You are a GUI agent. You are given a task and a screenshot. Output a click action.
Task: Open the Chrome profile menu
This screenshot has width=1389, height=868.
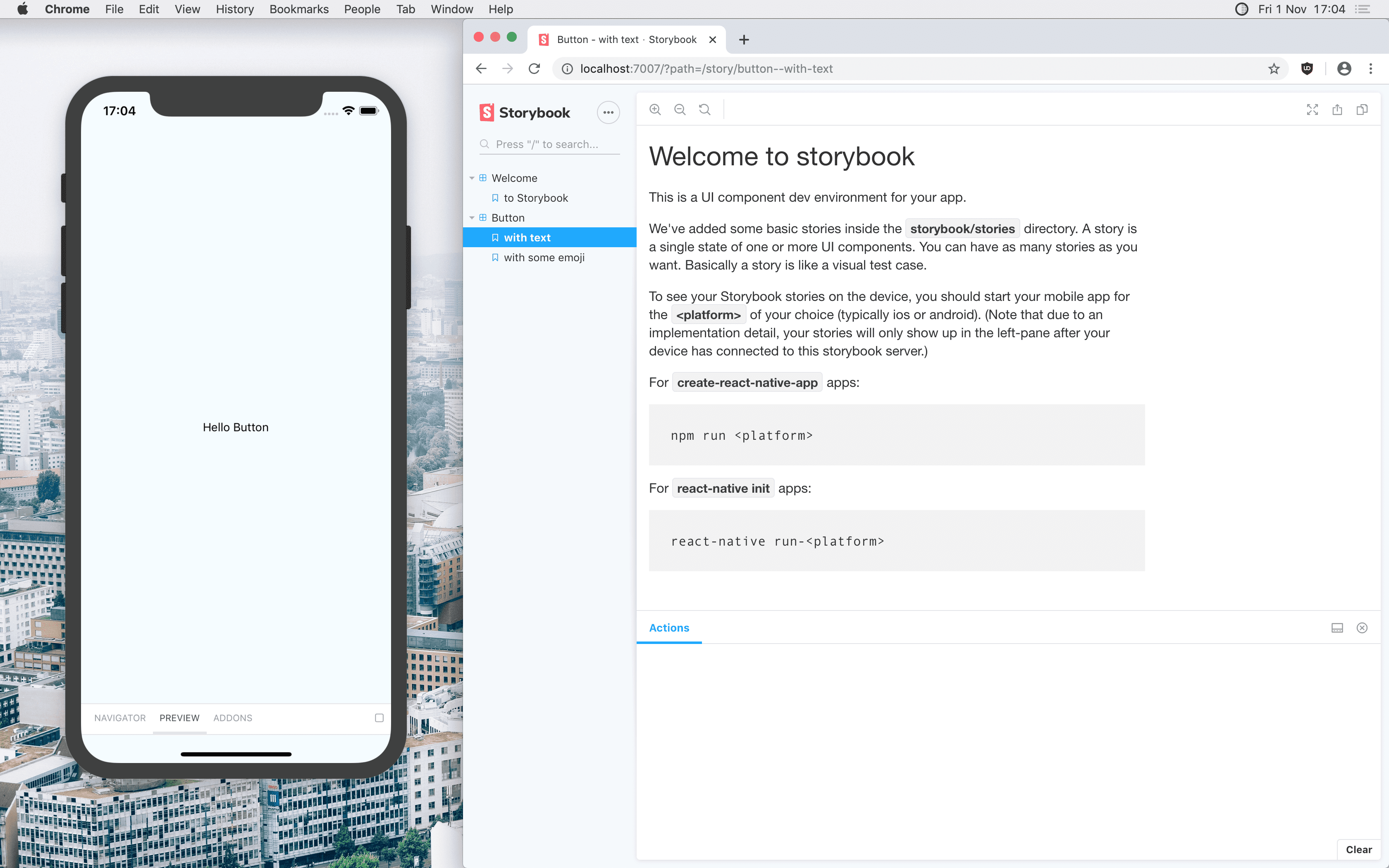[1344, 68]
